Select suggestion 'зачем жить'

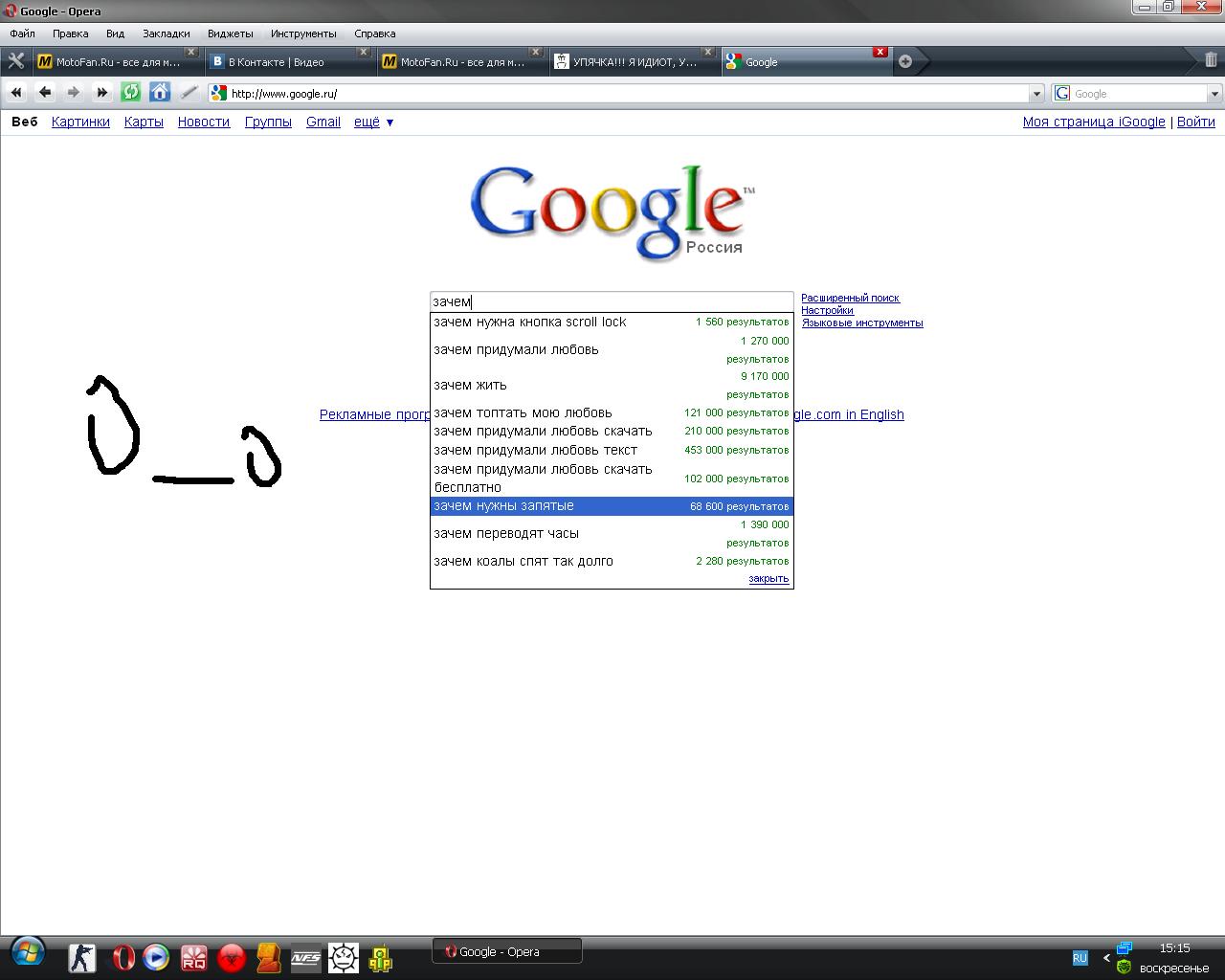click(x=612, y=385)
